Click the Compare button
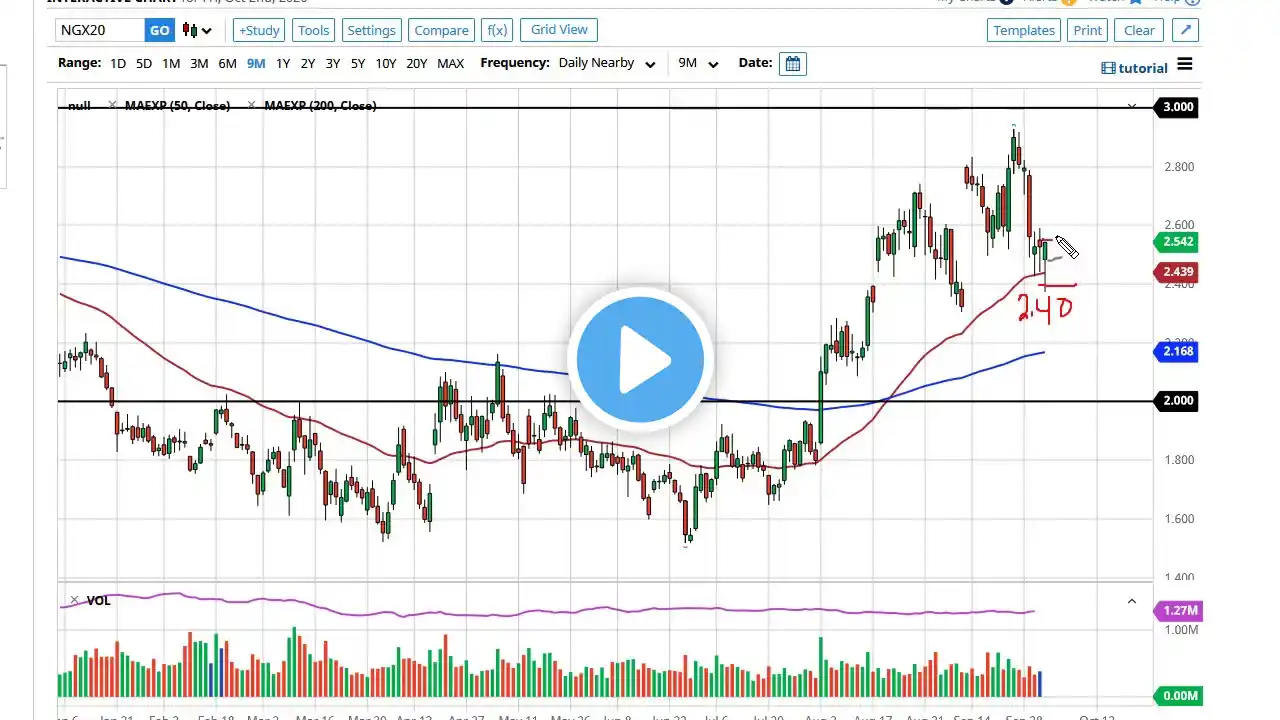The image size is (1280, 720). click(x=441, y=30)
